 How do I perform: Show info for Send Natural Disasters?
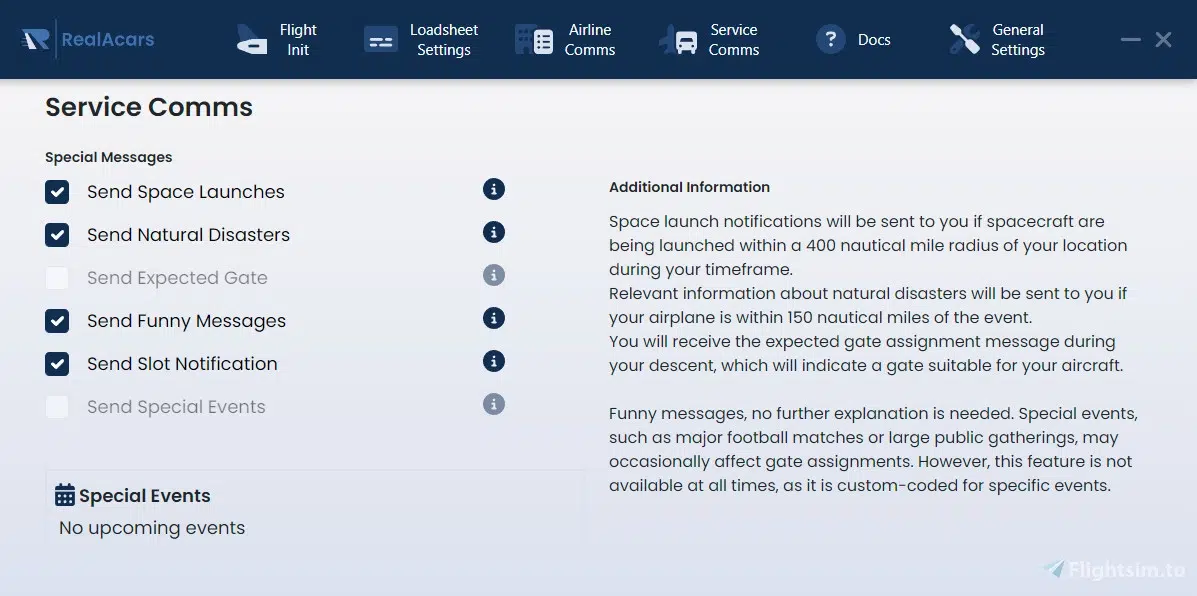493,232
